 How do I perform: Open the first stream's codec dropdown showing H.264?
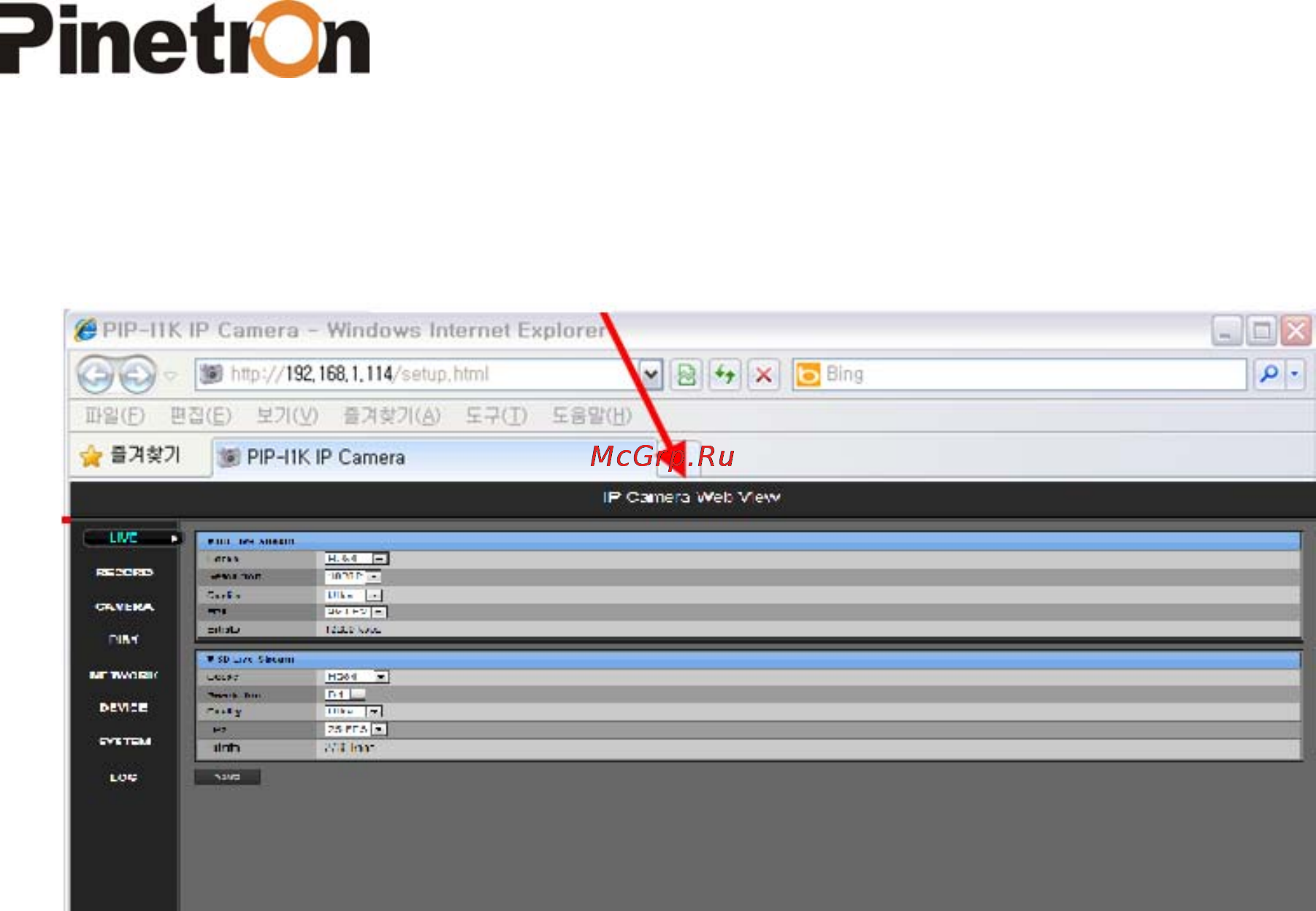356,558
